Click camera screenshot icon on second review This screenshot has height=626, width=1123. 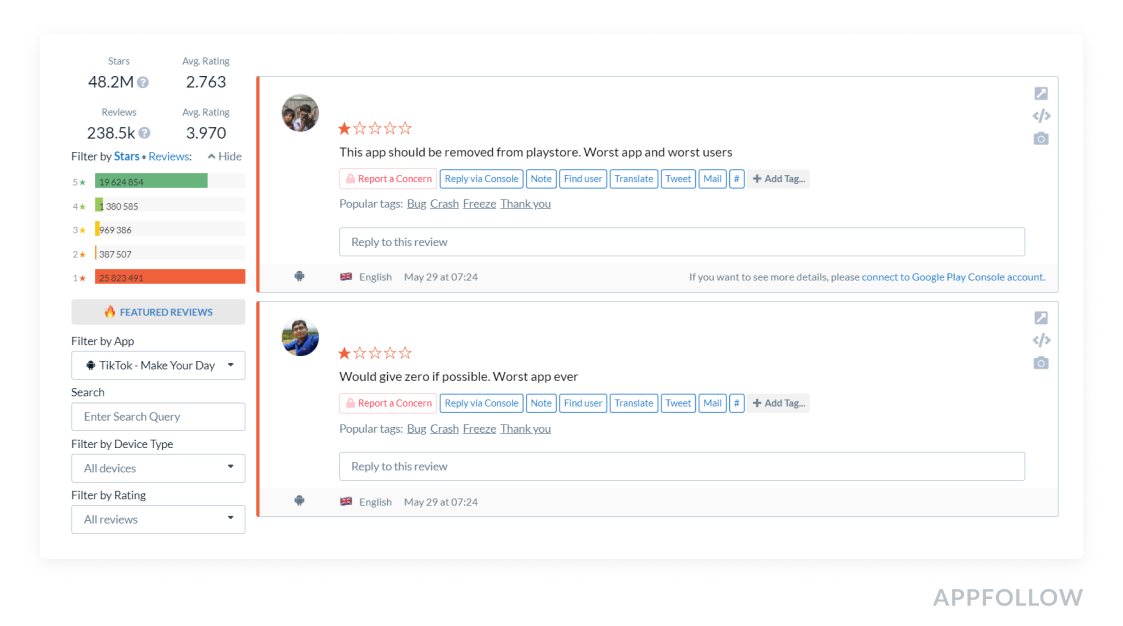[1041, 363]
